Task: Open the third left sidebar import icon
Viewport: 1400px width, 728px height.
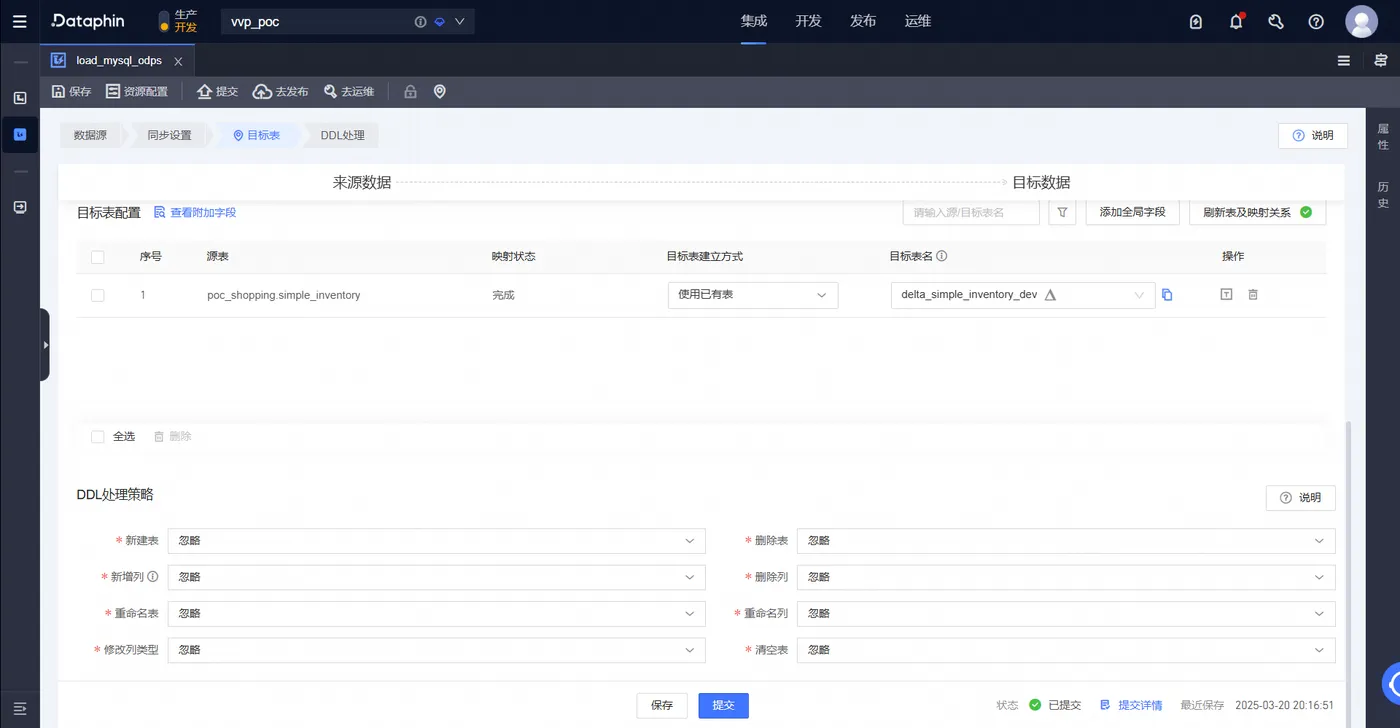Action: [20, 207]
